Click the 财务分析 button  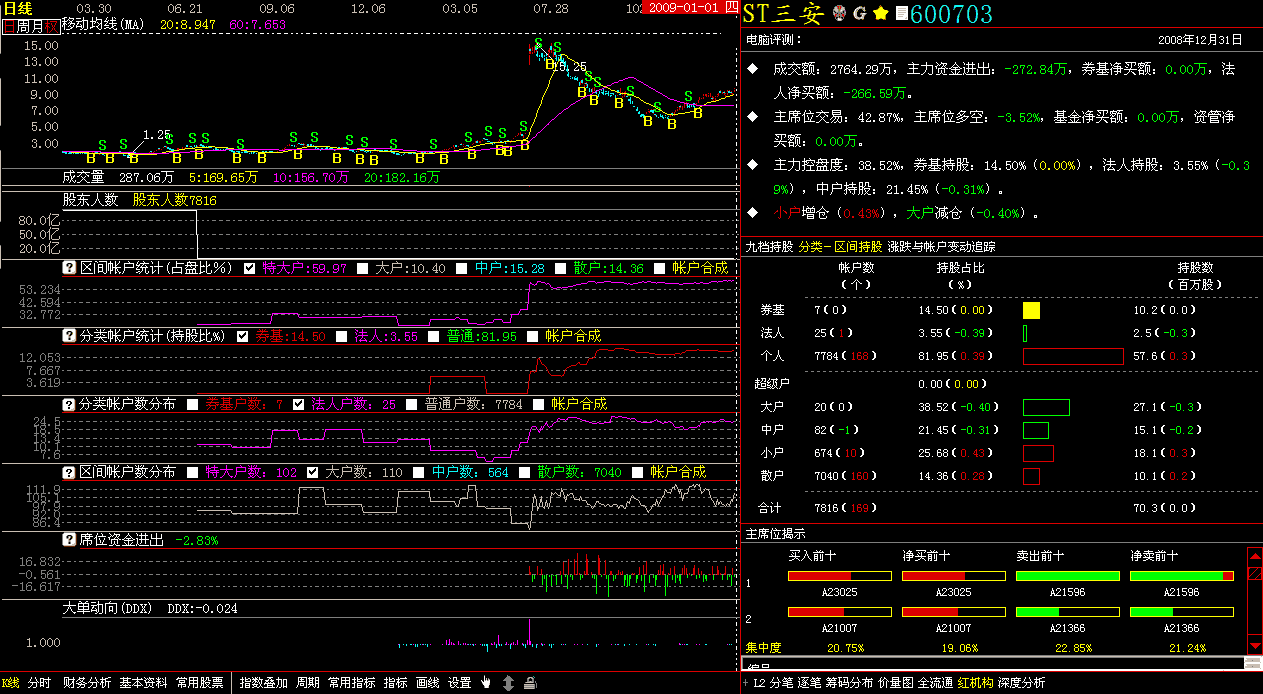tap(87, 683)
